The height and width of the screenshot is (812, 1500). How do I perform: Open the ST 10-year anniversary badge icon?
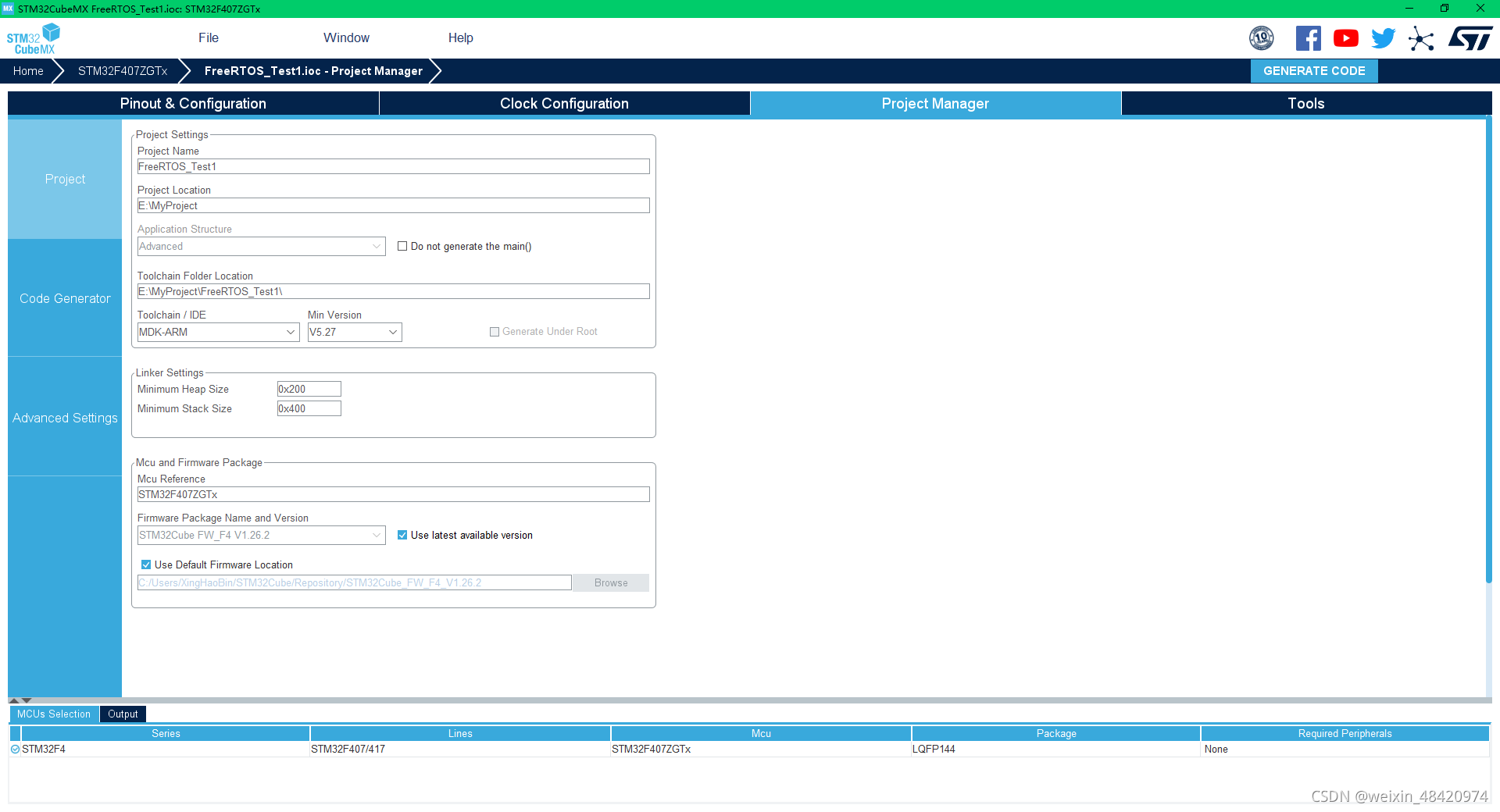point(1261,38)
